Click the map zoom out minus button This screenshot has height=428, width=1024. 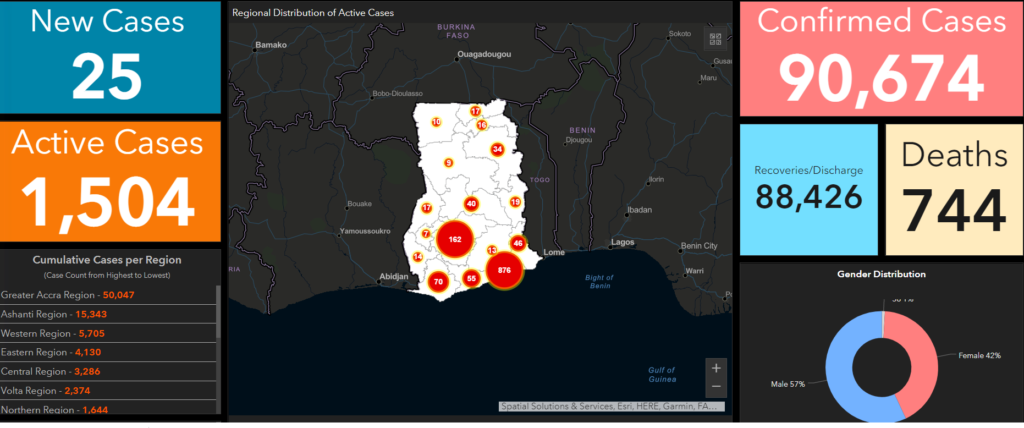tap(715, 386)
